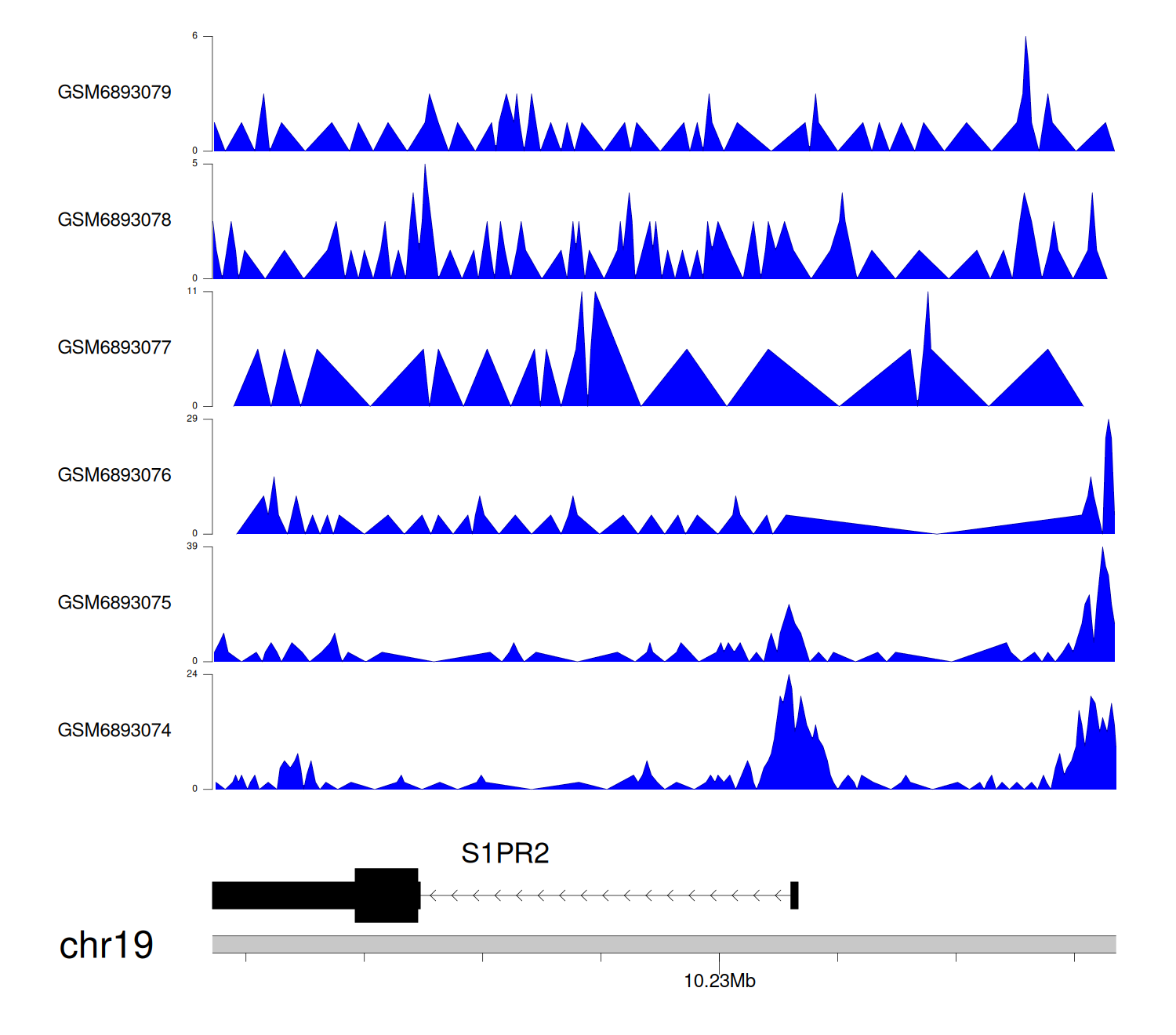Screen dimensions: 1176x1035
Task: Select the GSM6893076 track label
Action: click(x=114, y=475)
